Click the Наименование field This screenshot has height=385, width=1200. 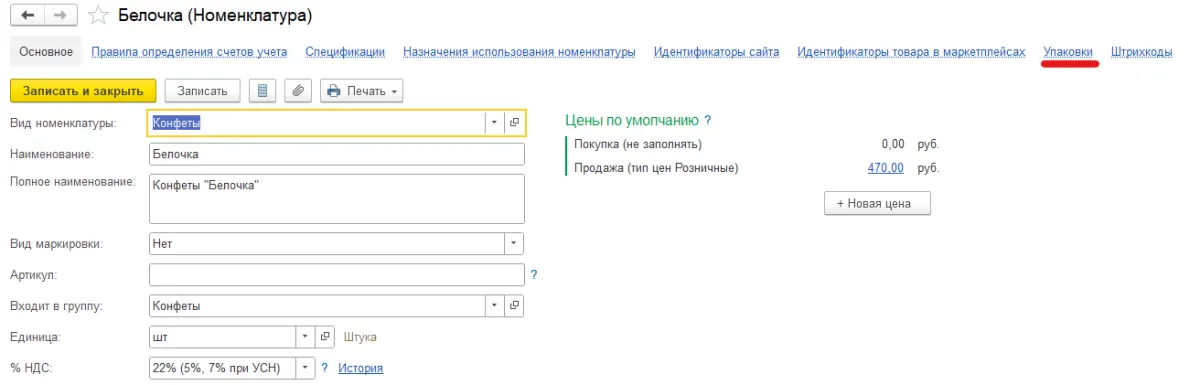coord(336,154)
